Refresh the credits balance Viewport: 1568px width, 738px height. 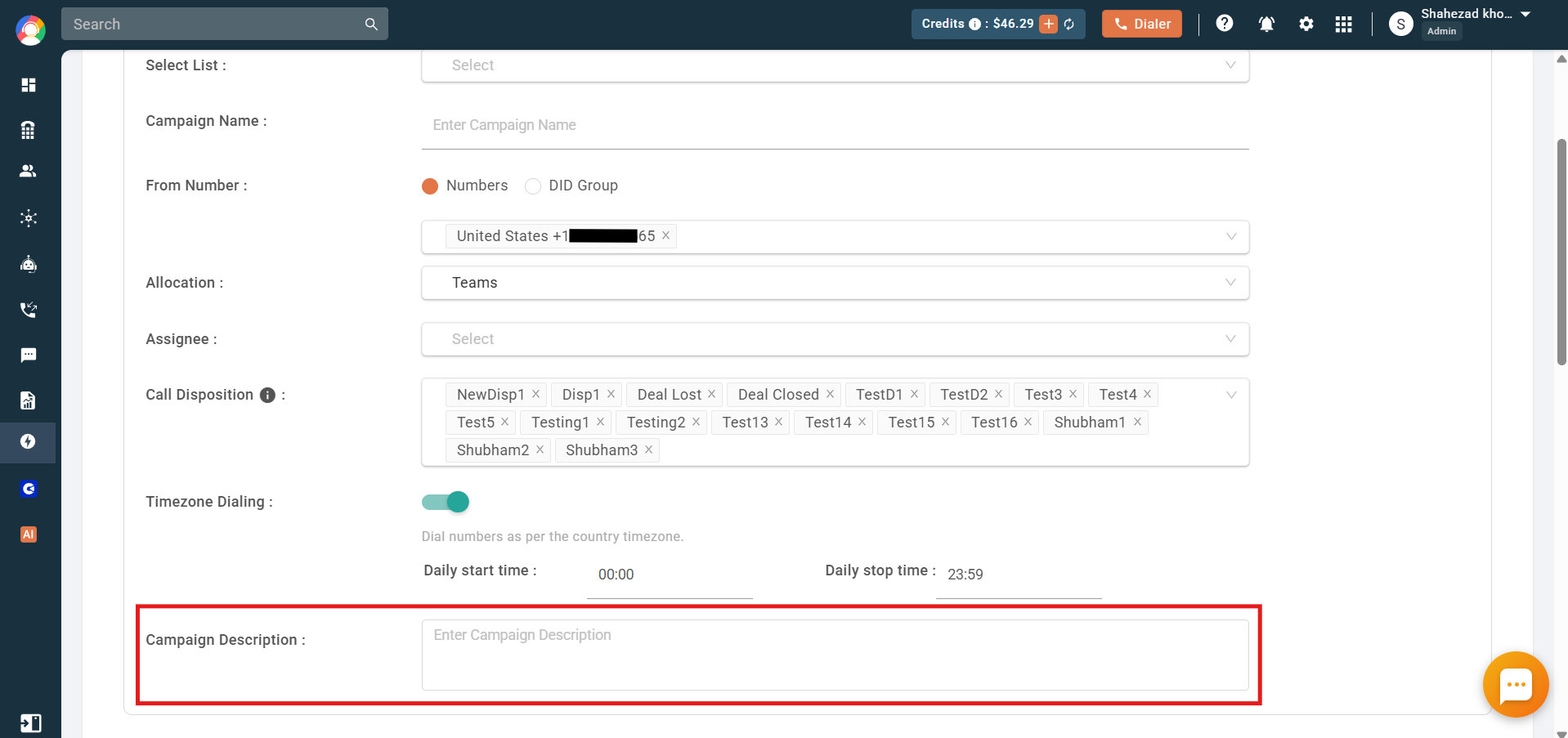click(x=1069, y=25)
